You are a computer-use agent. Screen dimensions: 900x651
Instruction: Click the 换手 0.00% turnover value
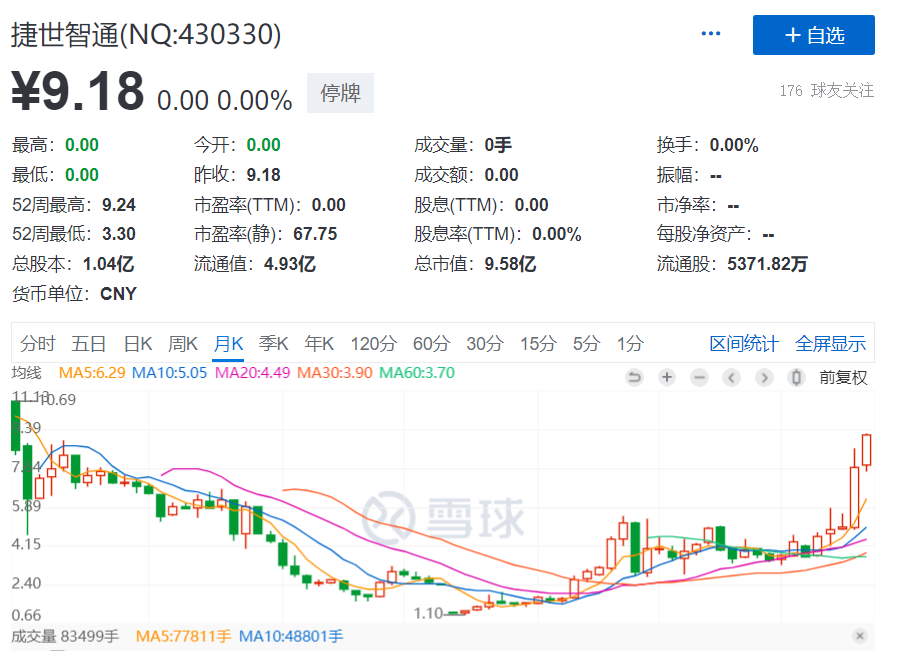pos(734,145)
